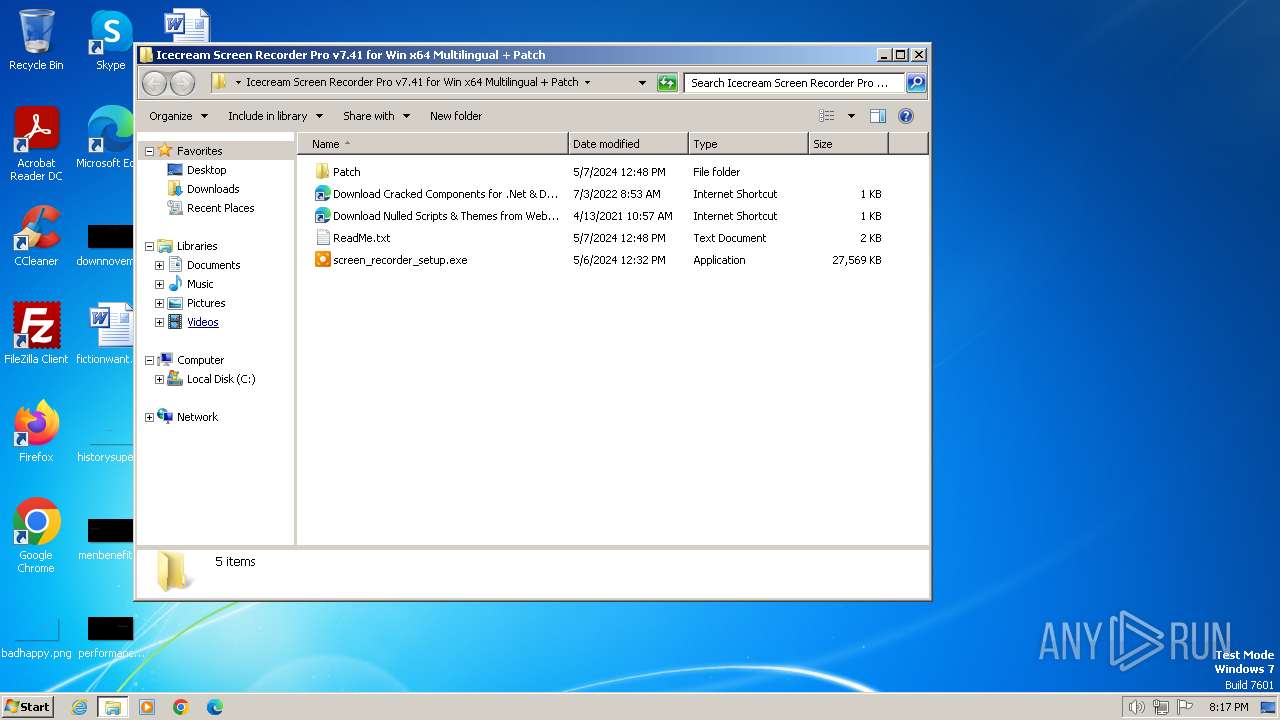Open the Recycle Bin desktop icon
This screenshot has height=720, width=1280.
click(36, 40)
